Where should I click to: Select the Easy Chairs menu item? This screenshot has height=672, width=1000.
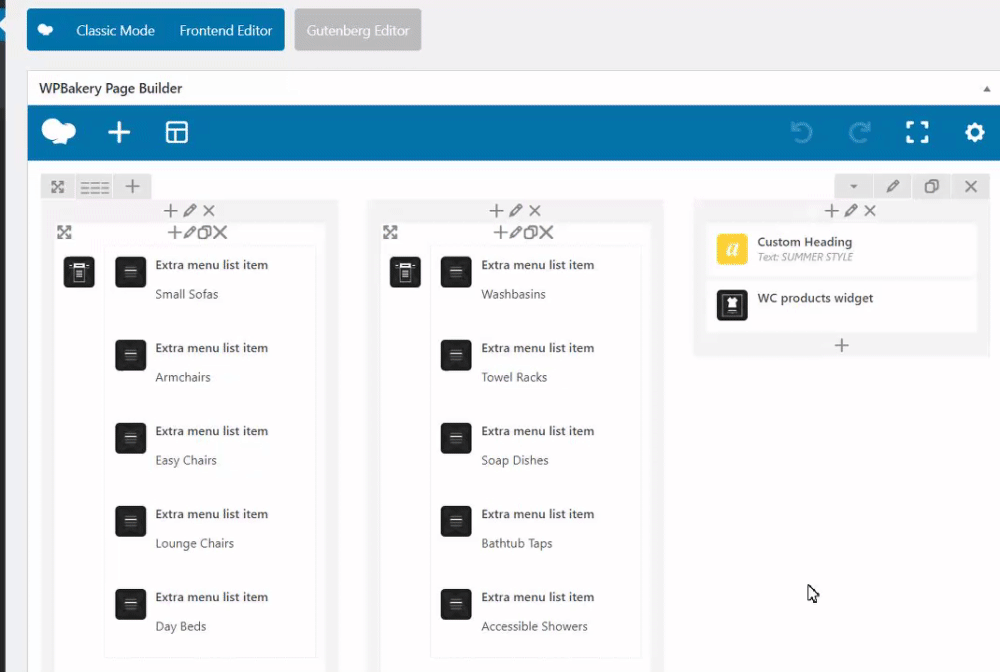[x=186, y=460]
